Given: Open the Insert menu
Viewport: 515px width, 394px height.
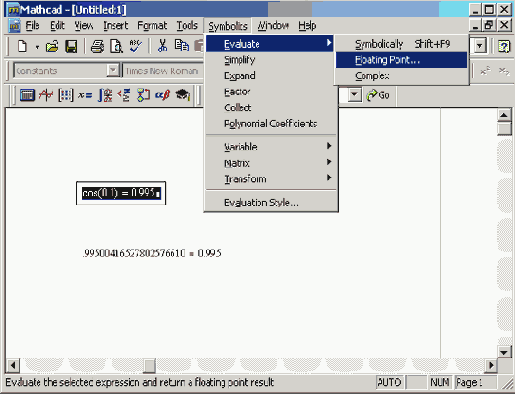Looking at the screenshot, I should tap(116, 26).
